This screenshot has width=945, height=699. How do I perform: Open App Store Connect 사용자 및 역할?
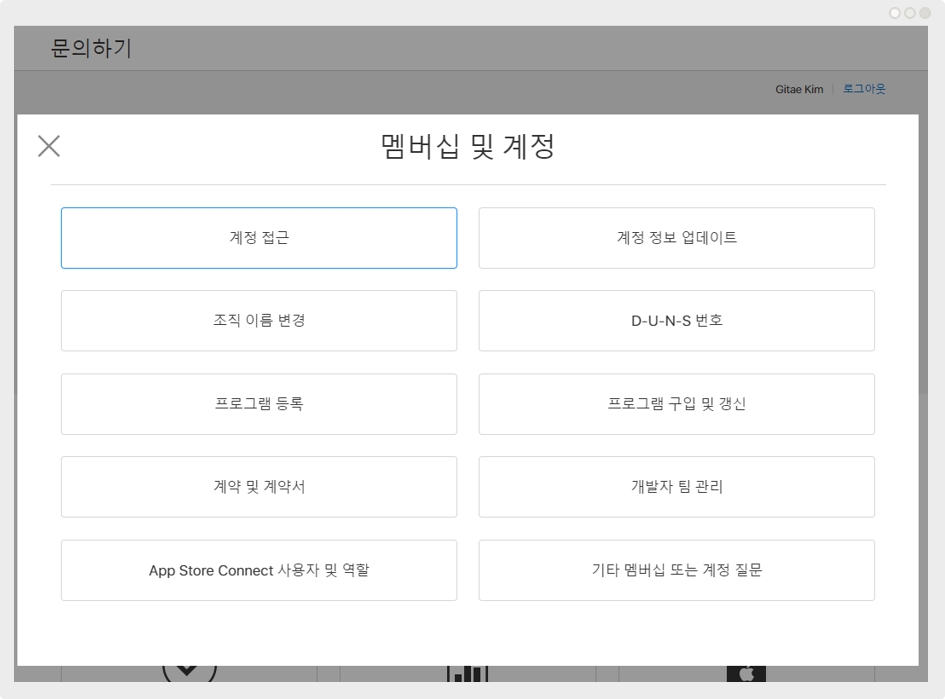click(259, 570)
